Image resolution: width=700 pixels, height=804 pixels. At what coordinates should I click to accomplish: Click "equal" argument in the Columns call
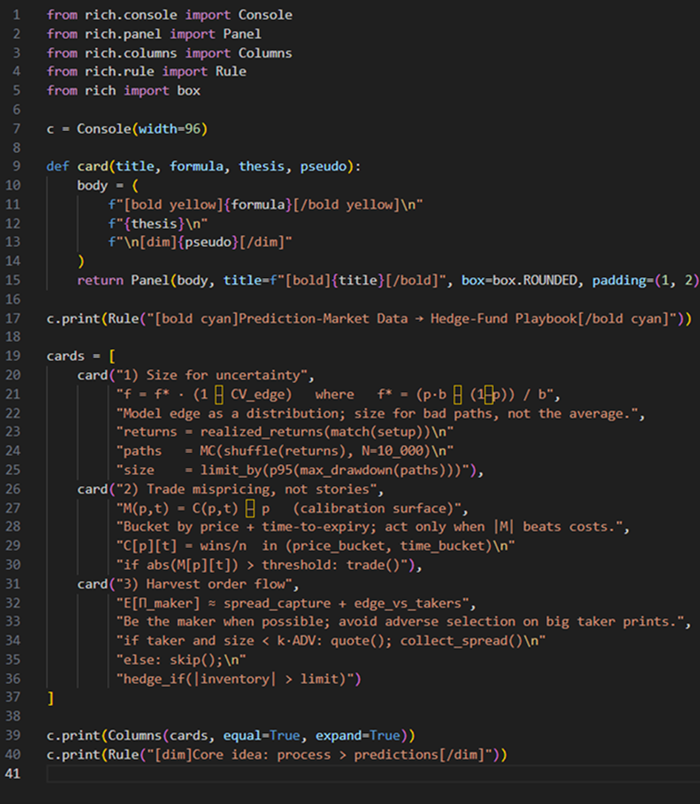tap(242, 736)
